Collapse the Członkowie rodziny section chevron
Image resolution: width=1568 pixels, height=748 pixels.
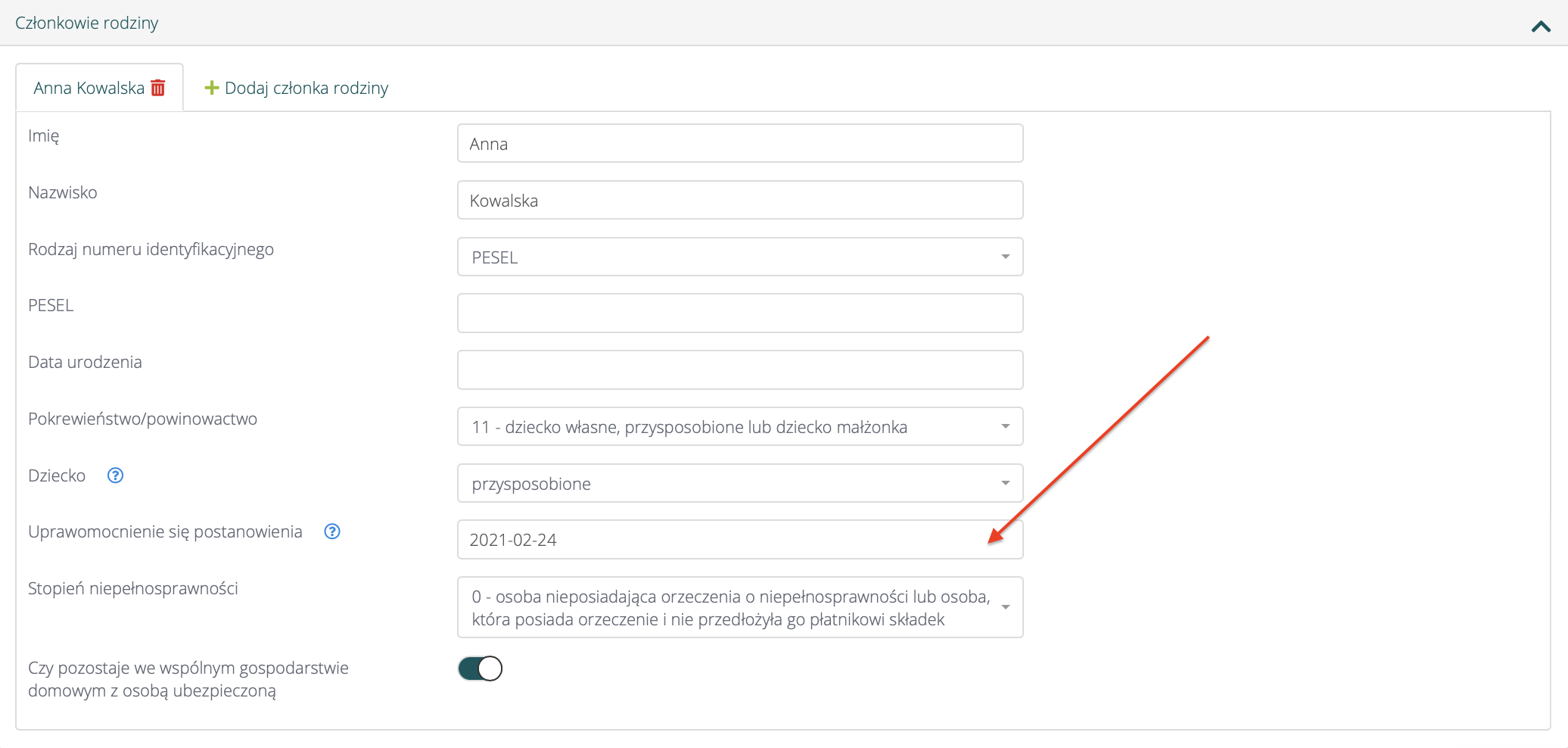click(1541, 26)
